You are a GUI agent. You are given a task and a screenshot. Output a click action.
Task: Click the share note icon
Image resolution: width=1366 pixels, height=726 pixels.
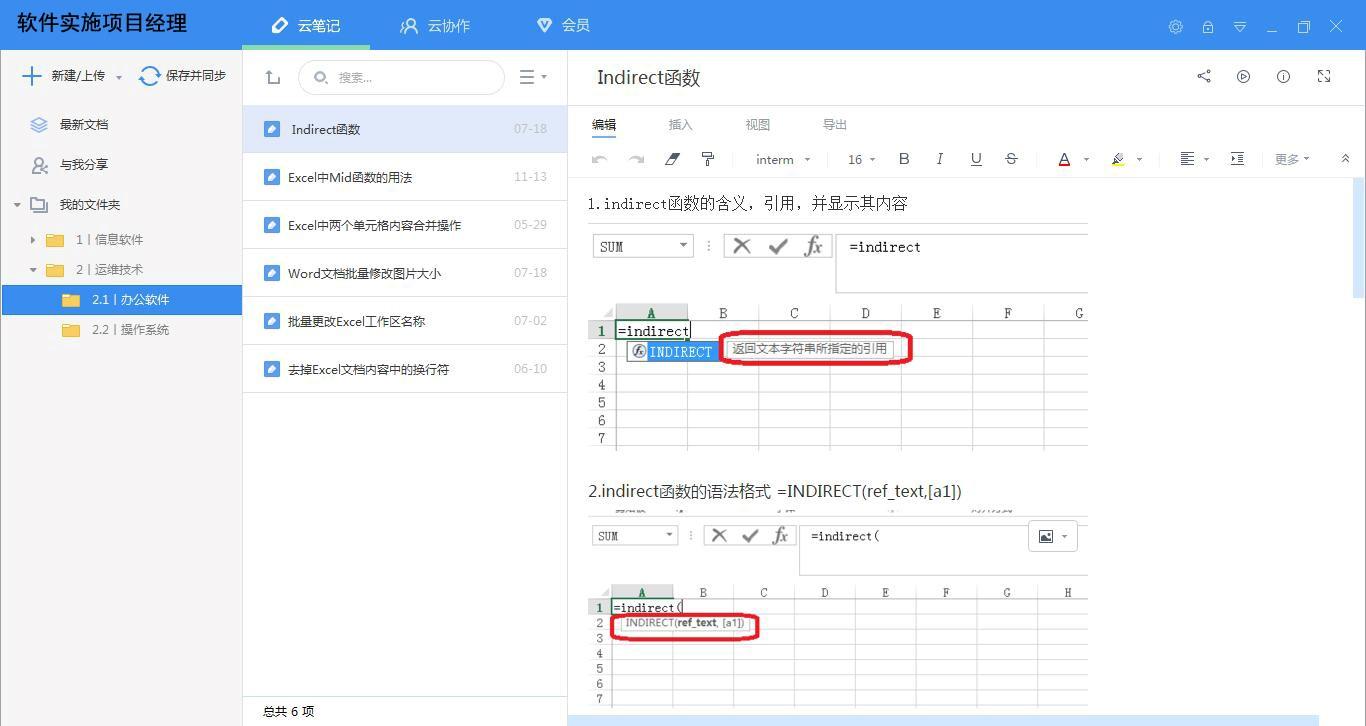click(x=1204, y=76)
